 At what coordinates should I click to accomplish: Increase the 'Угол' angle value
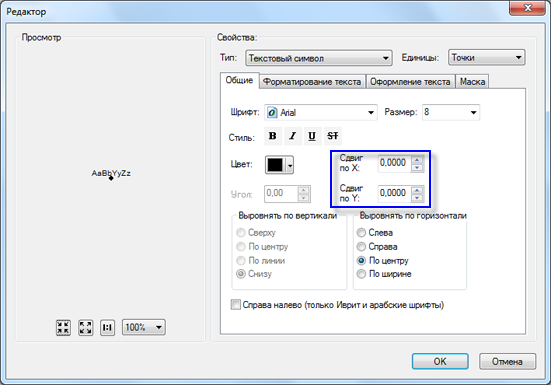(x=304, y=190)
